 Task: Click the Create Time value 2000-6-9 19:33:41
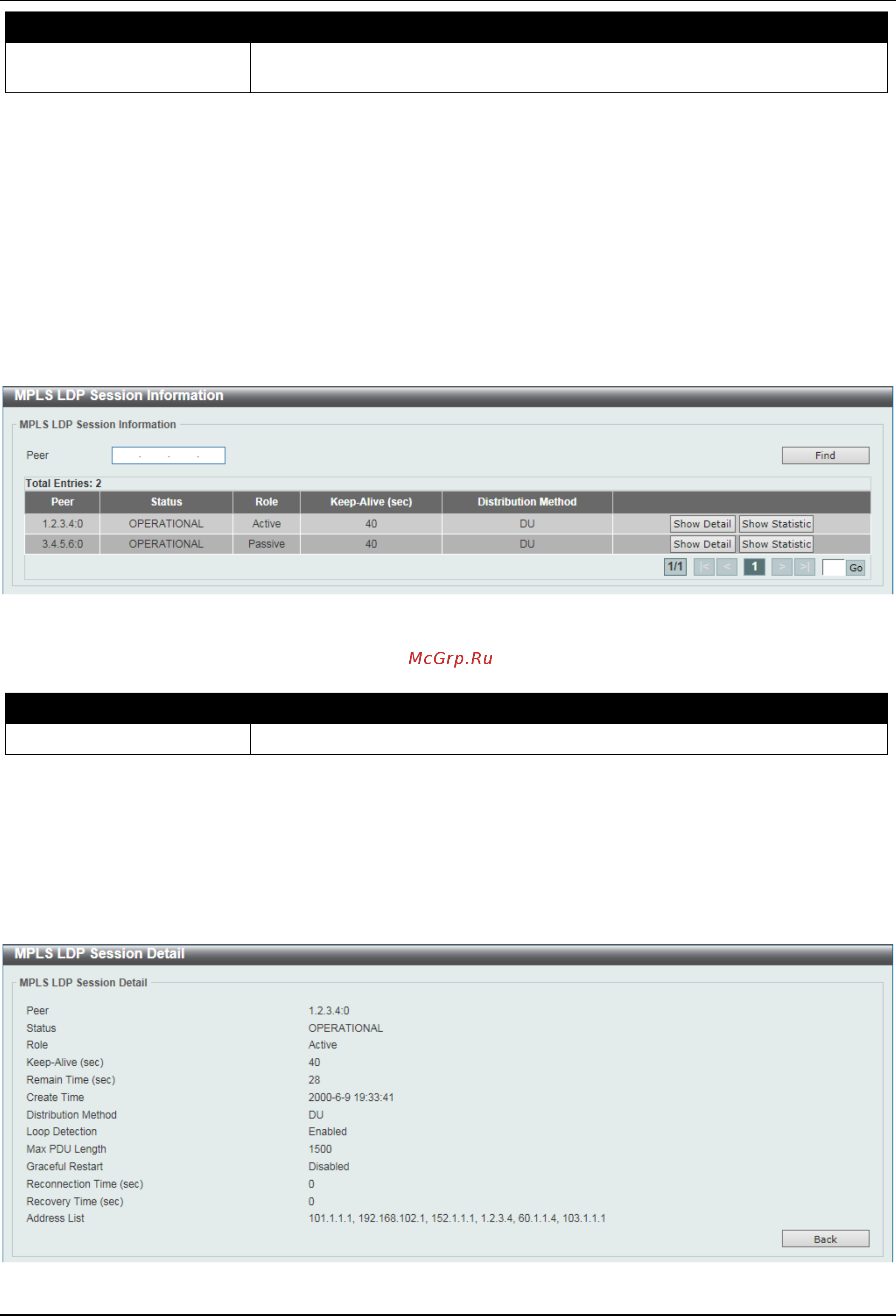tap(351, 1097)
